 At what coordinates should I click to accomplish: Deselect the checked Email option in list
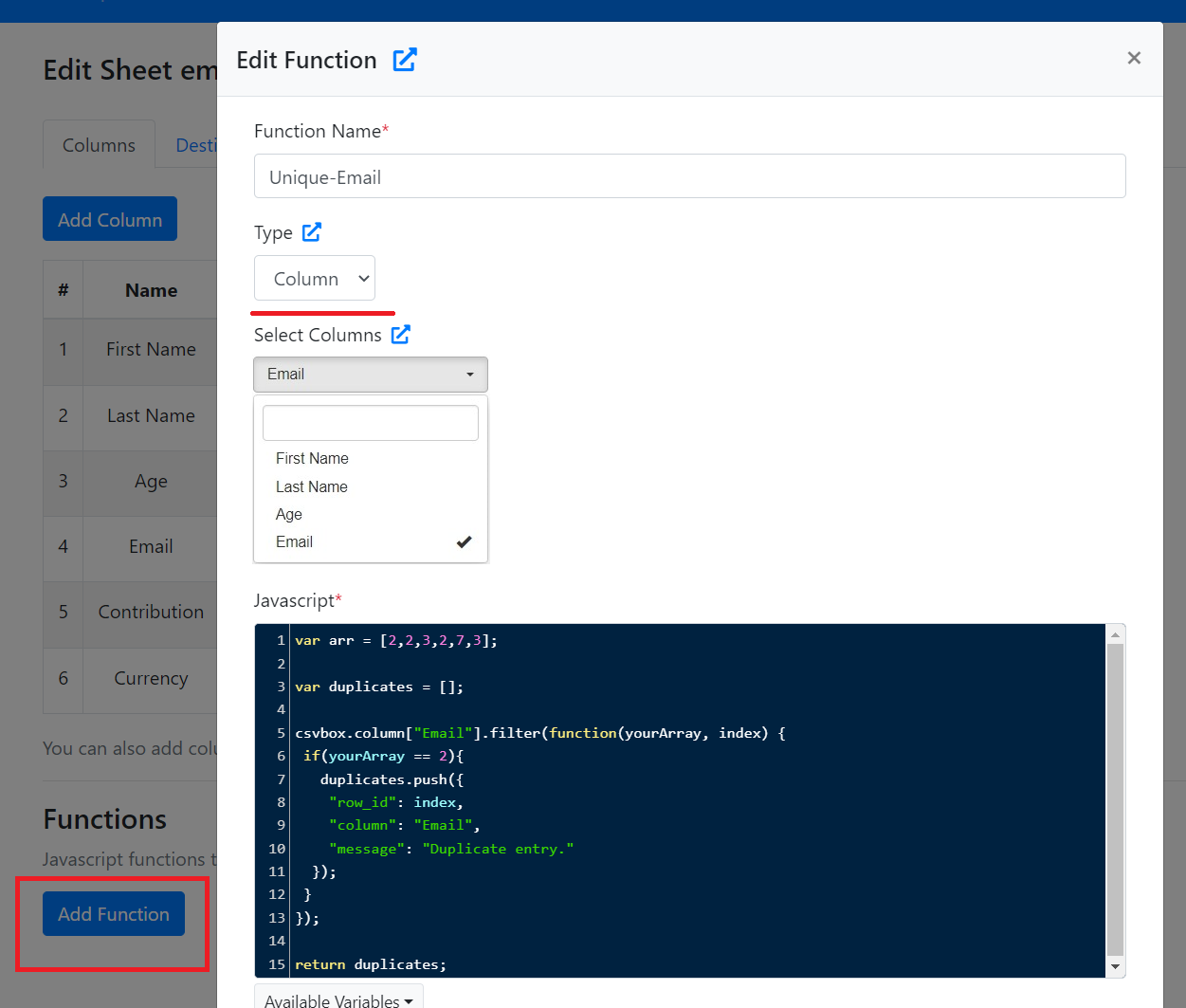(x=371, y=541)
